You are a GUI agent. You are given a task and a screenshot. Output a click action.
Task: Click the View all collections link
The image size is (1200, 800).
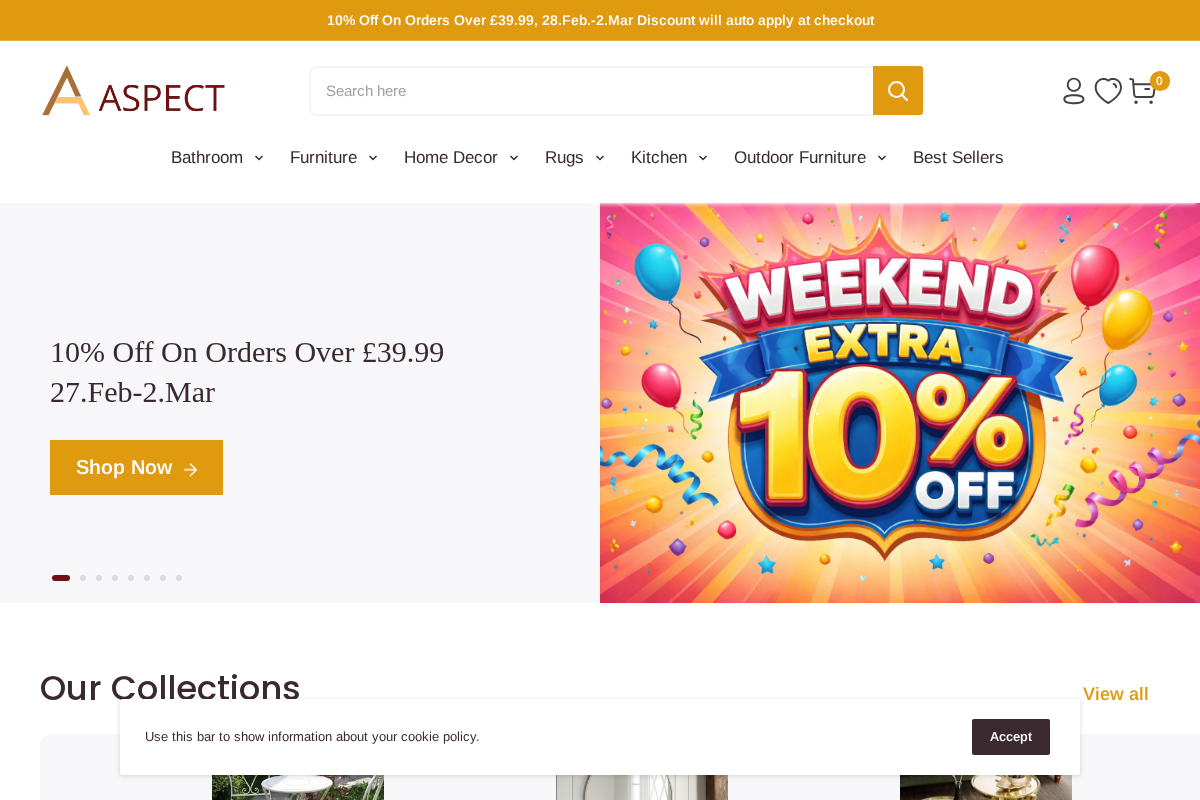pyautogui.click(x=1115, y=693)
